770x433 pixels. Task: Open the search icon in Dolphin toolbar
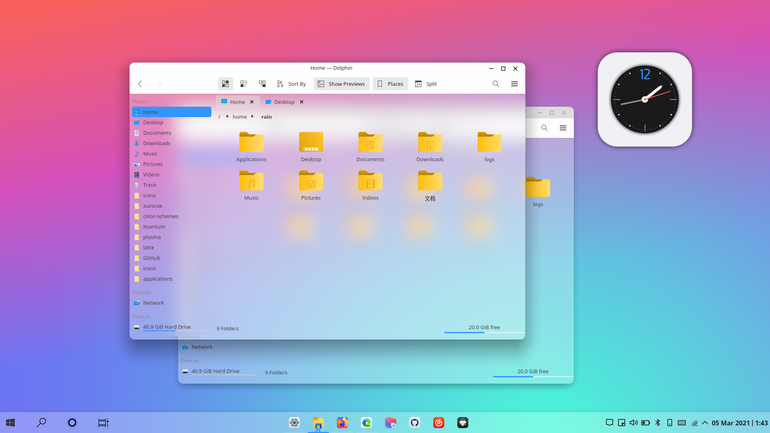[x=496, y=84]
